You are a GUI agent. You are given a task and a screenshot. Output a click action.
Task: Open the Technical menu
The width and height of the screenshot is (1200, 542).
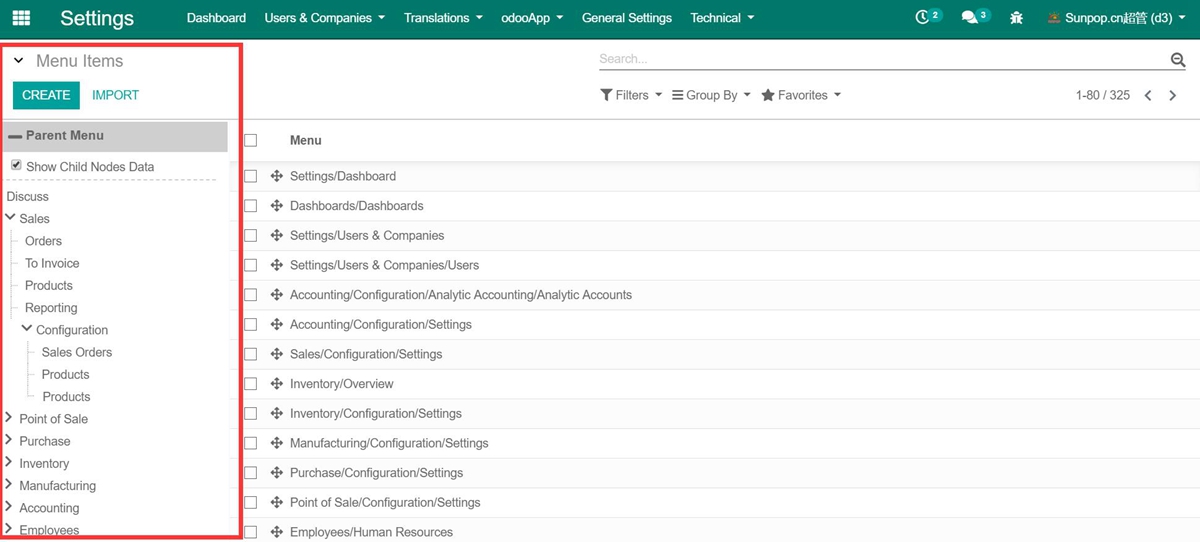point(722,18)
